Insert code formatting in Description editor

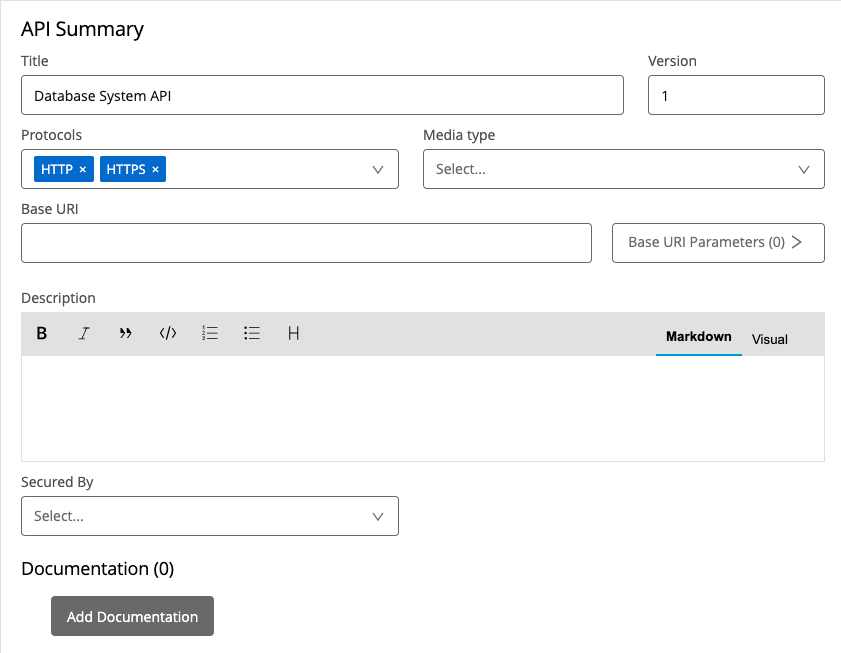168,334
